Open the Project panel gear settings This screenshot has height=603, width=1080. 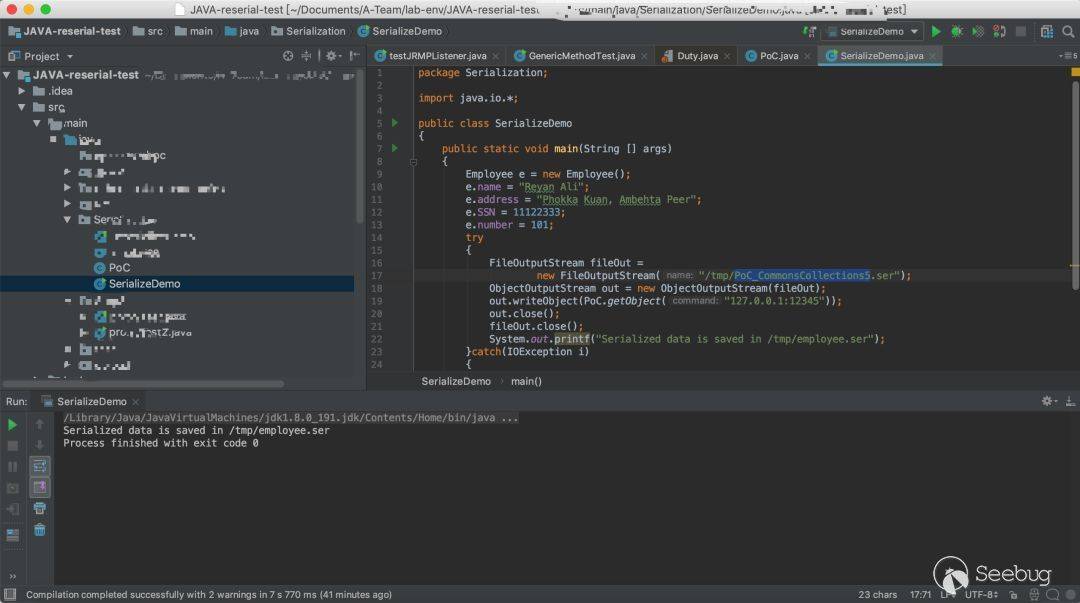331,56
